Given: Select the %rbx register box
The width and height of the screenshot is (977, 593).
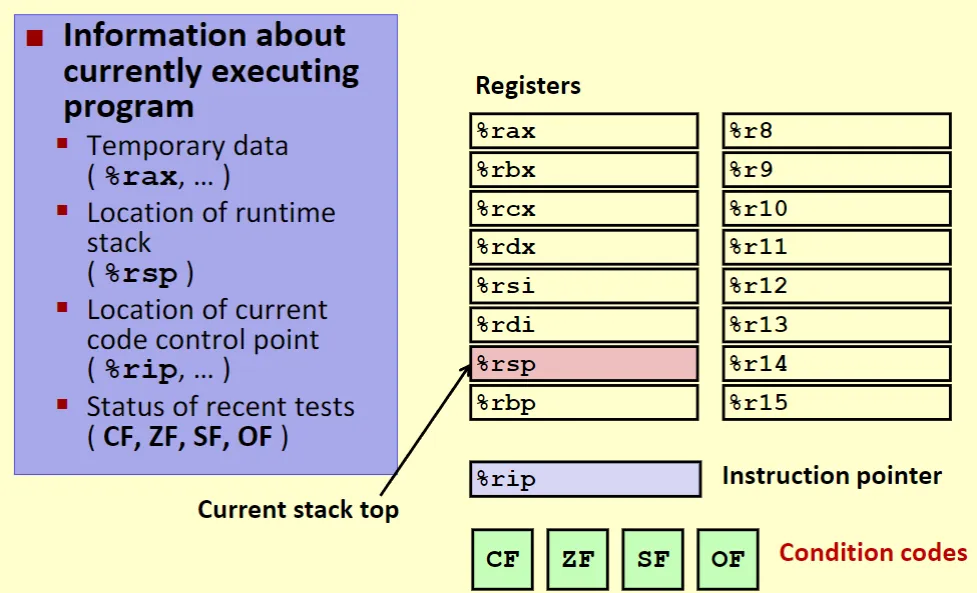Looking at the screenshot, I should (x=583, y=170).
